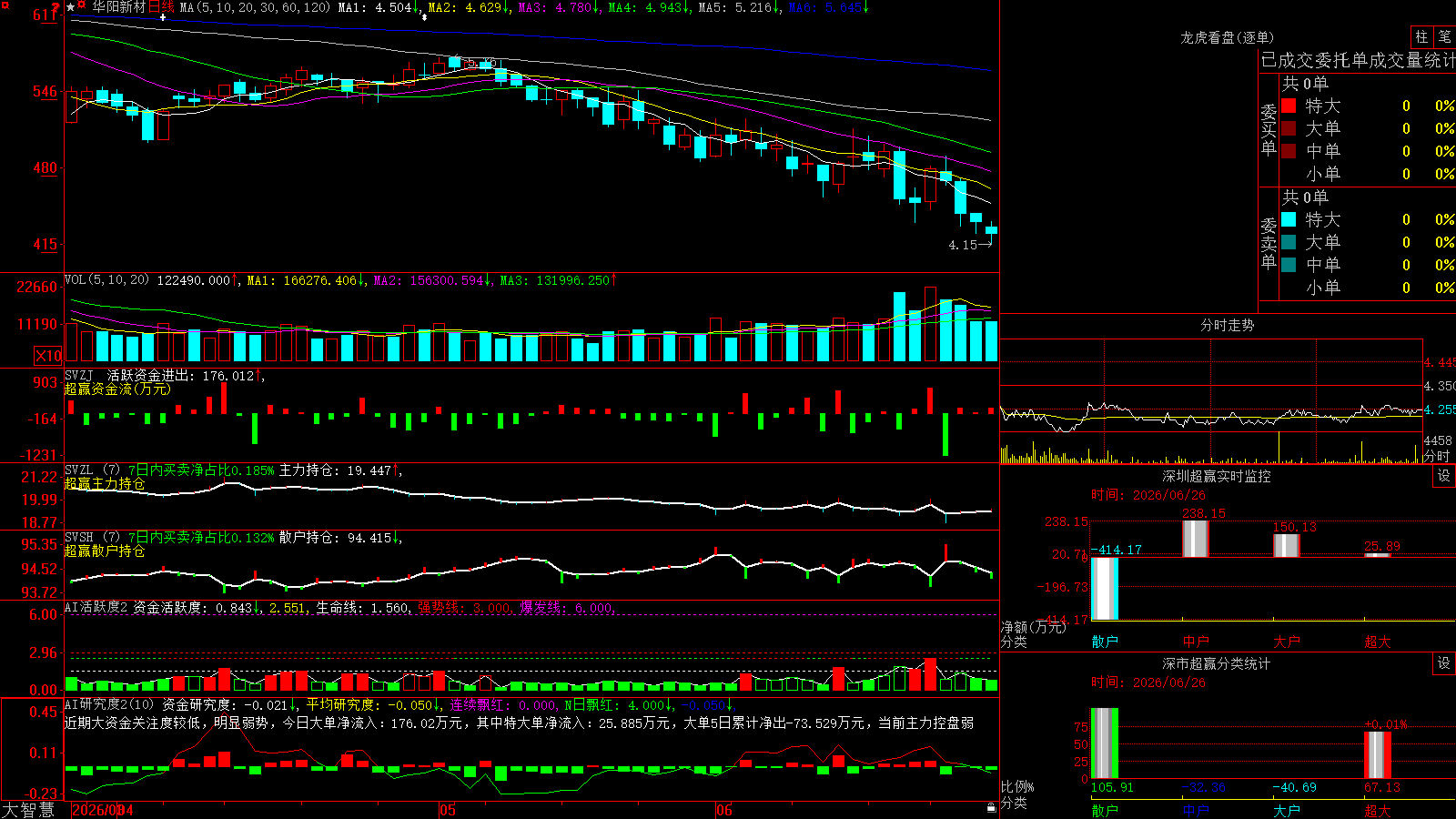Screen dimensions: 1456x819
Task: Click the 05 month marker on timeline
Action: click(x=447, y=810)
